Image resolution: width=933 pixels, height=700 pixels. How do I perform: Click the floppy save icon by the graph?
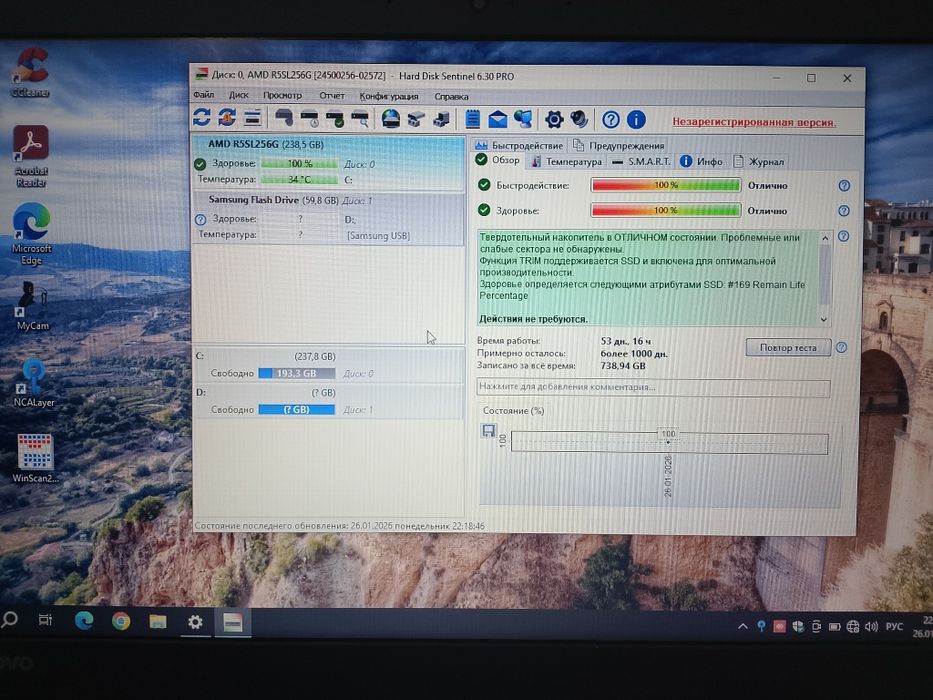click(x=489, y=430)
